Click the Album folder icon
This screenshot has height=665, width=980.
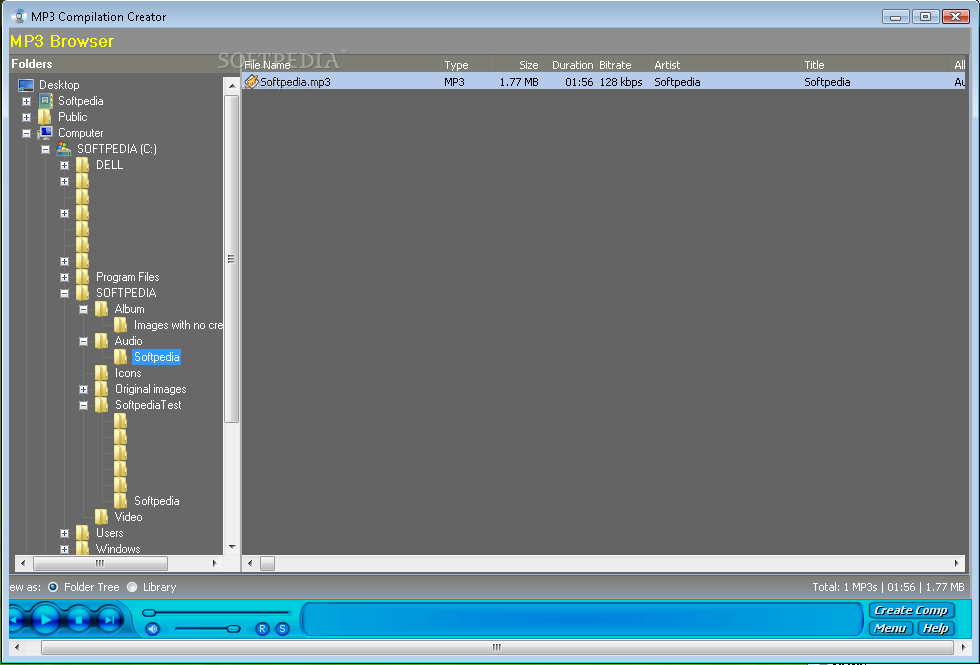(101, 309)
